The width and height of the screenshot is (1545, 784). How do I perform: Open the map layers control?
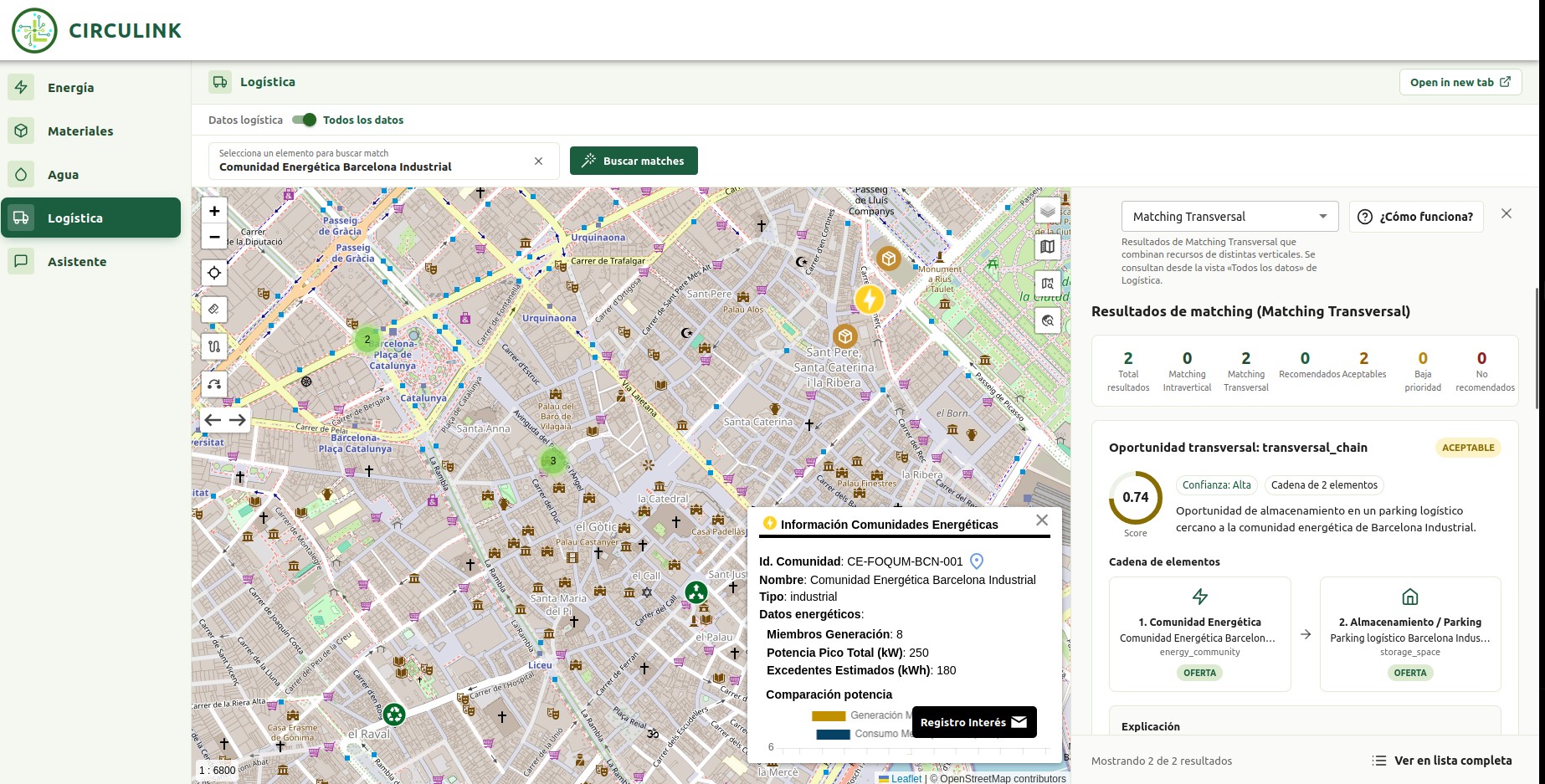click(x=1048, y=210)
